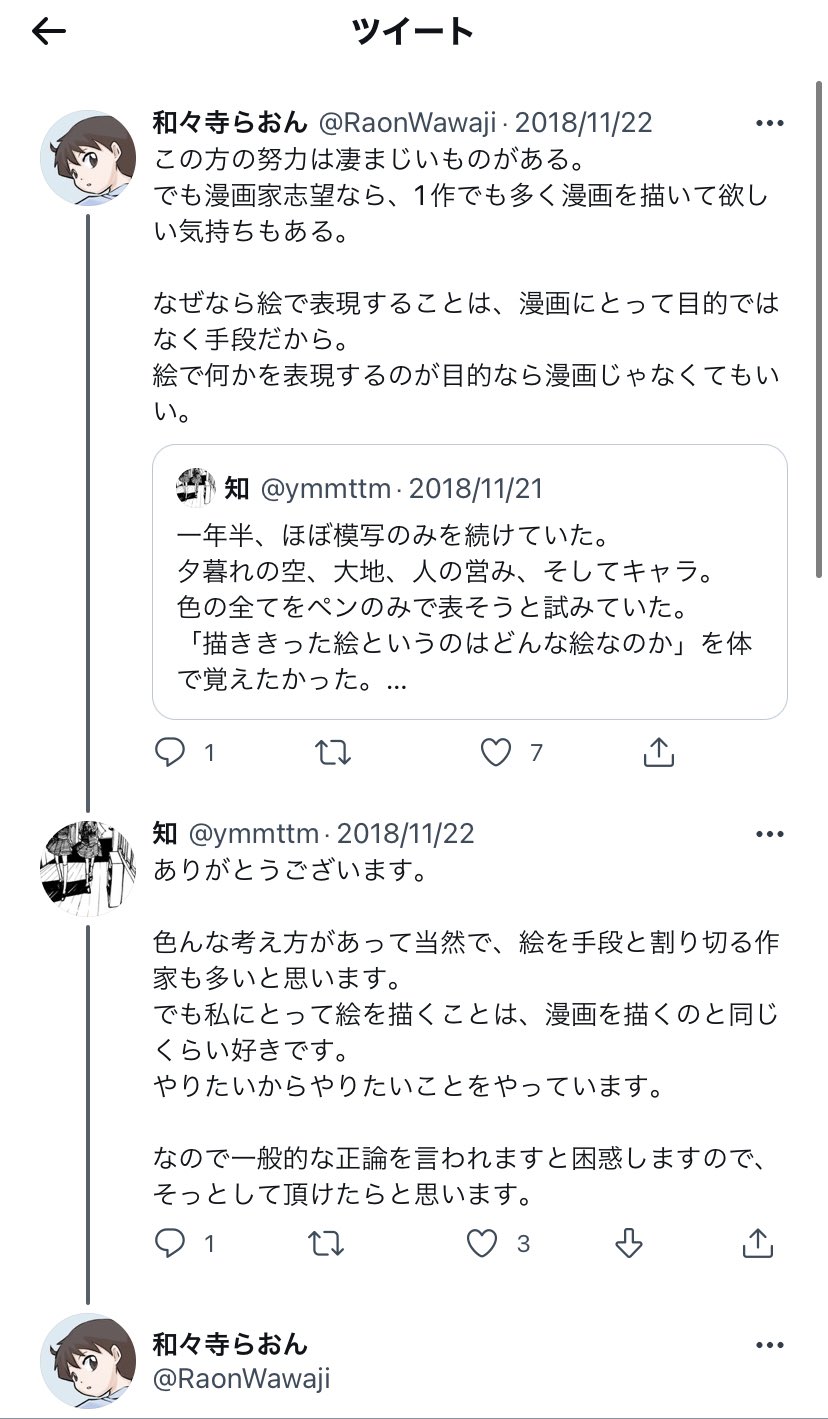Image resolution: width=828 pixels, height=1419 pixels.
Task: Like the first tweet with 7 likes
Action: click(496, 752)
